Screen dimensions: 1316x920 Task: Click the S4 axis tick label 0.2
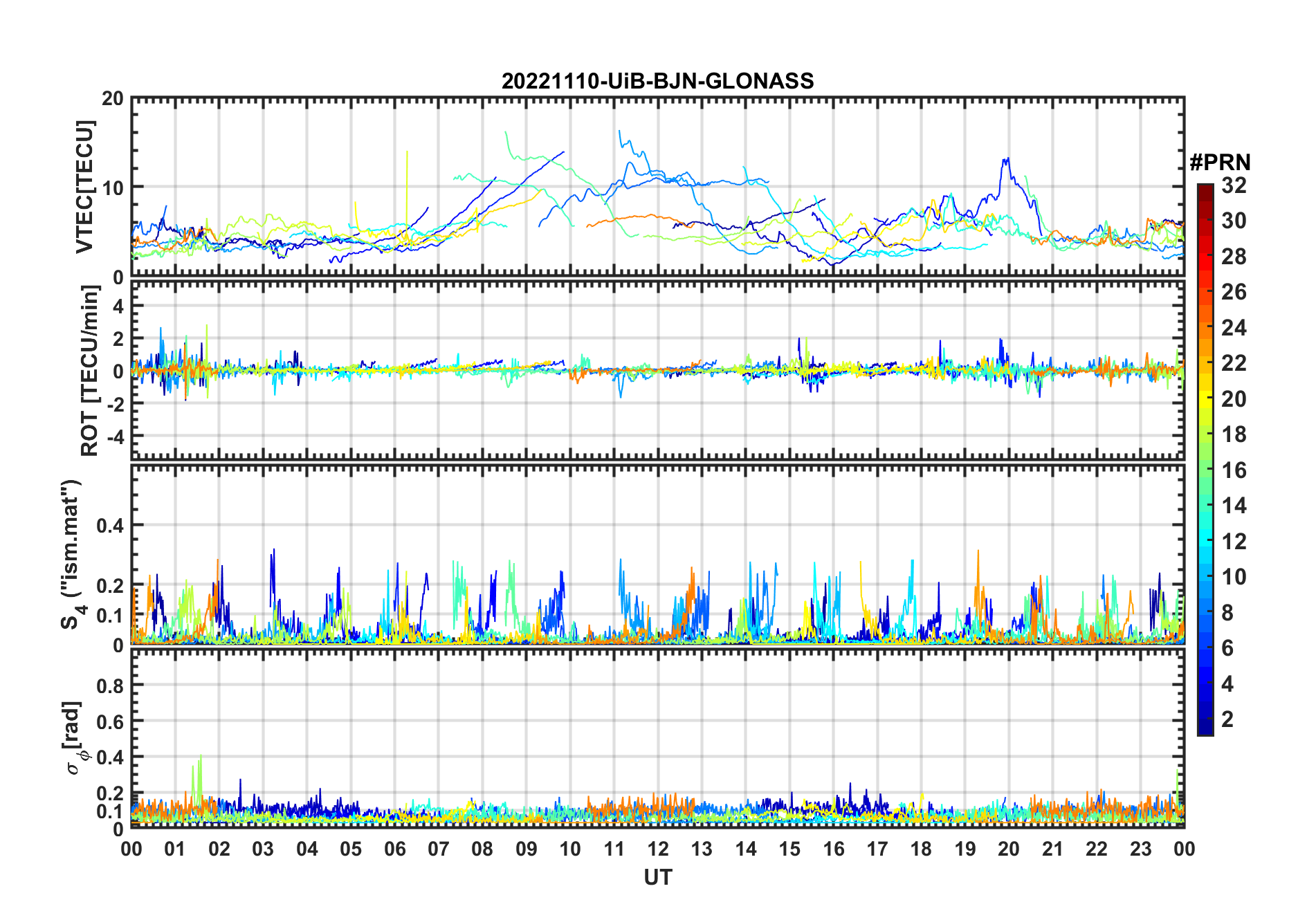110,586
